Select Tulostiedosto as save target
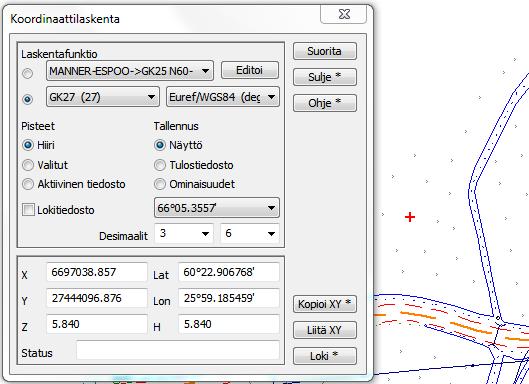Viewport: 529px width, 384px height. tap(160, 165)
